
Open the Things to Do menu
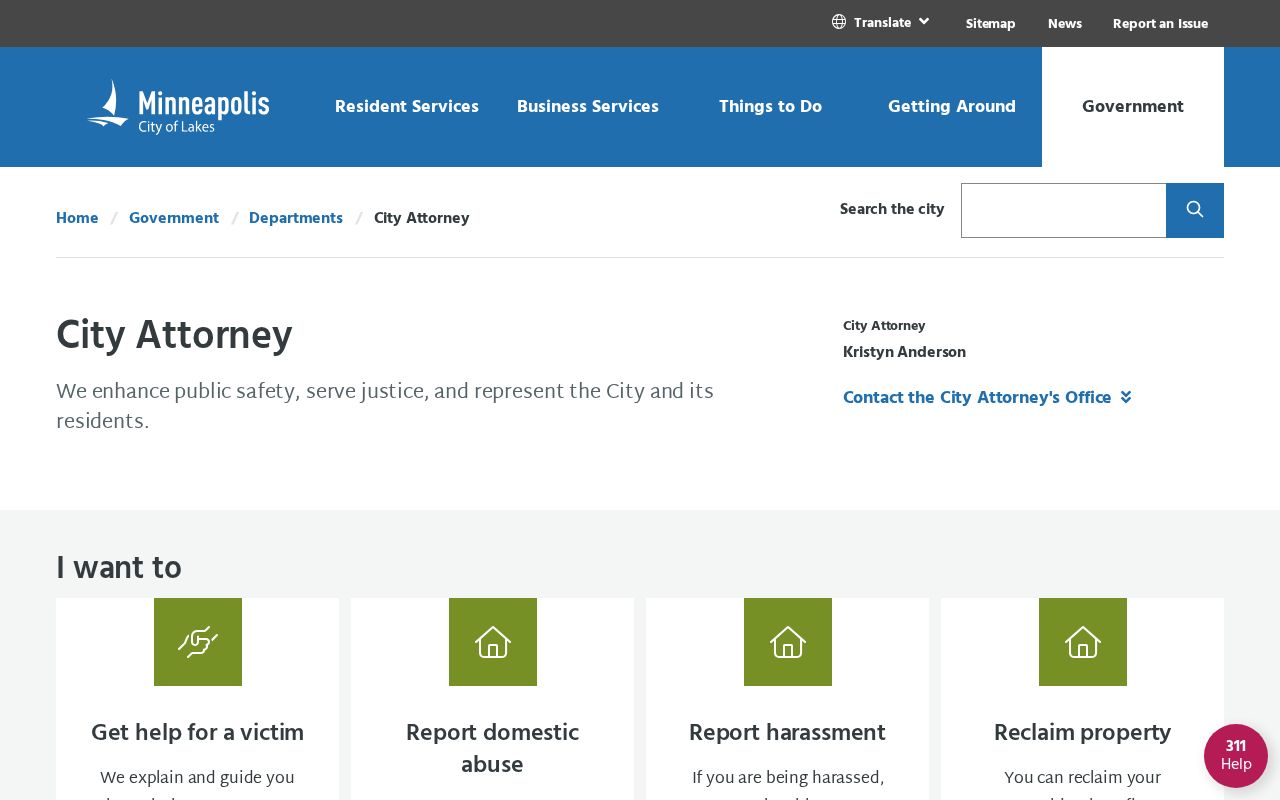770,106
